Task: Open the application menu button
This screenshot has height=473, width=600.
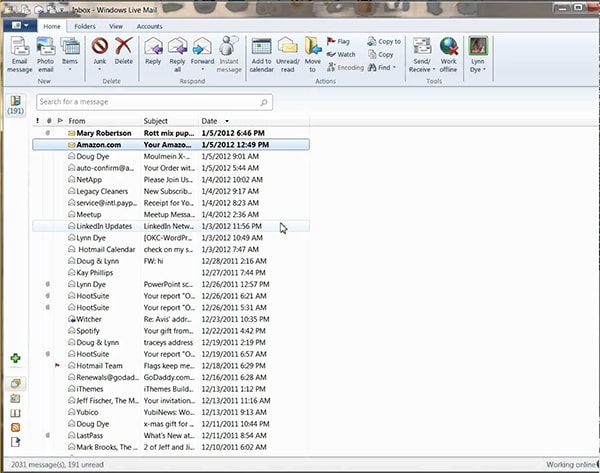Action: point(20,26)
